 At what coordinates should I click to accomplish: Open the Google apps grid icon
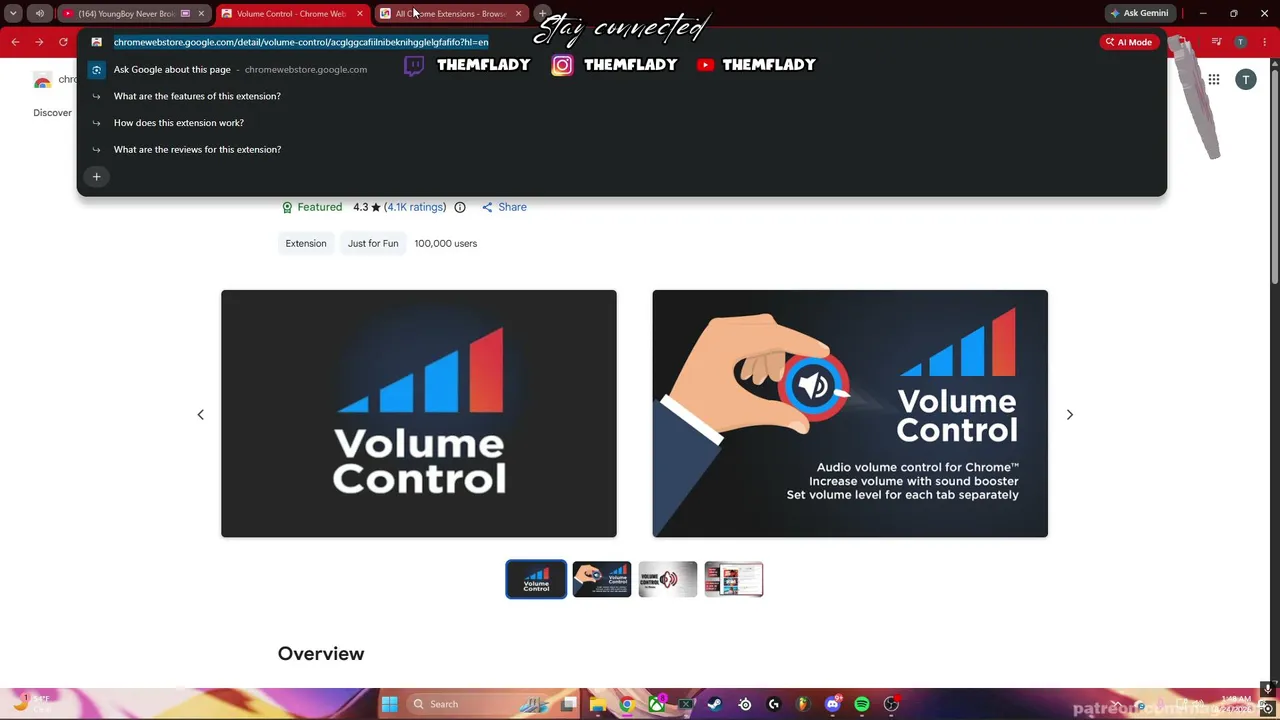(1213, 80)
